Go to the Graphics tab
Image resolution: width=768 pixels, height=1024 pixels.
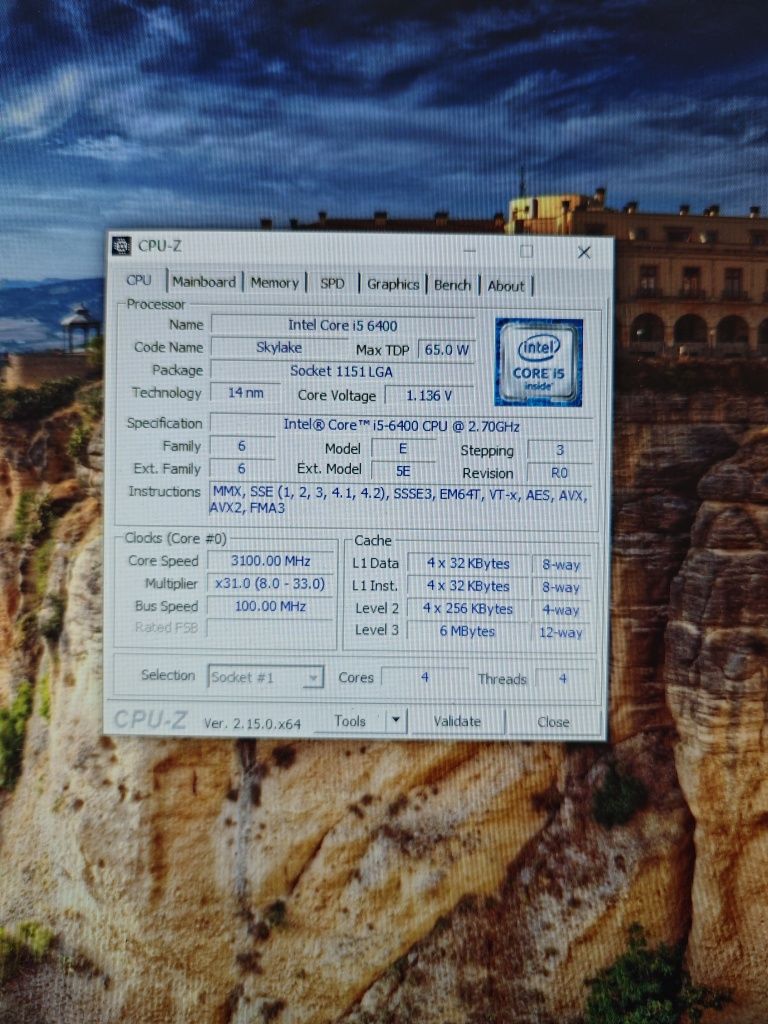click(392, 284)
